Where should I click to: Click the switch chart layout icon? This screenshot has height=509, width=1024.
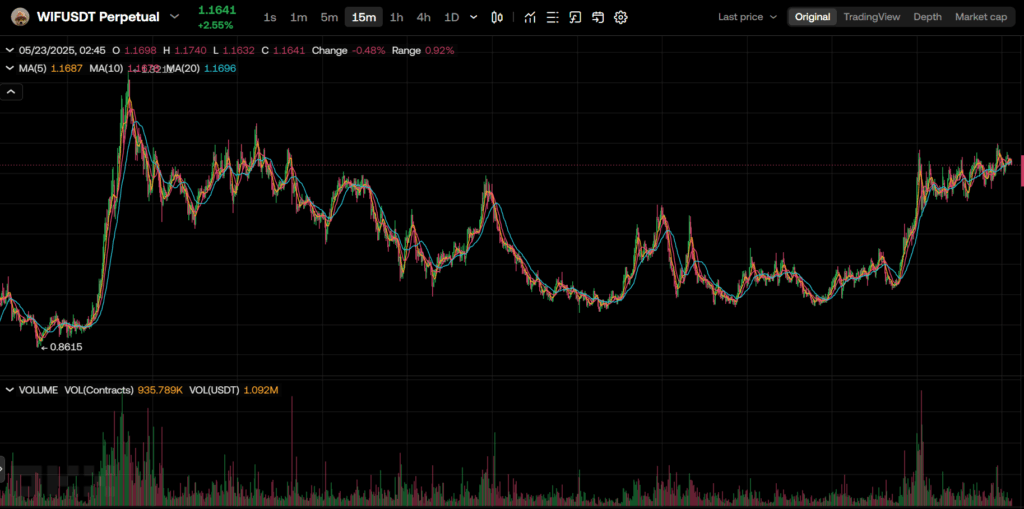(x=598, y=18)
